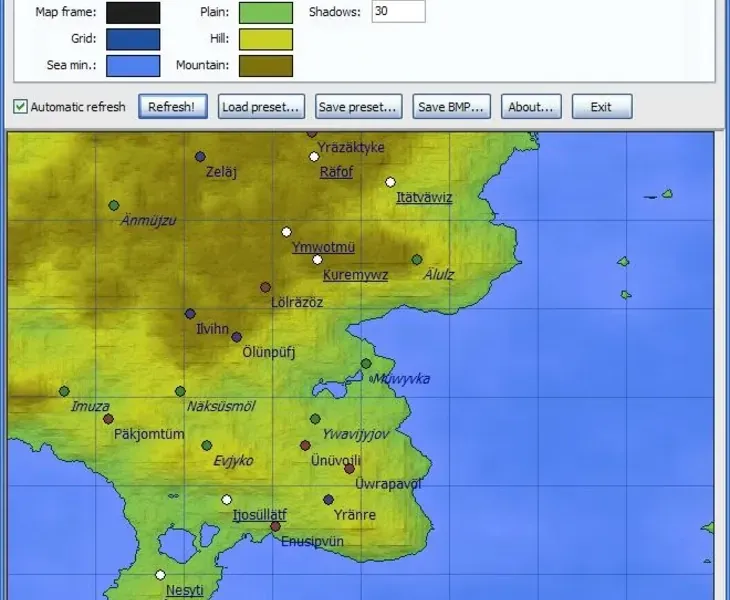The height and width of the screenshot is (600, 730).
Task: Click the white Ymwotmü city marker
Action: (x=286, y=232)
